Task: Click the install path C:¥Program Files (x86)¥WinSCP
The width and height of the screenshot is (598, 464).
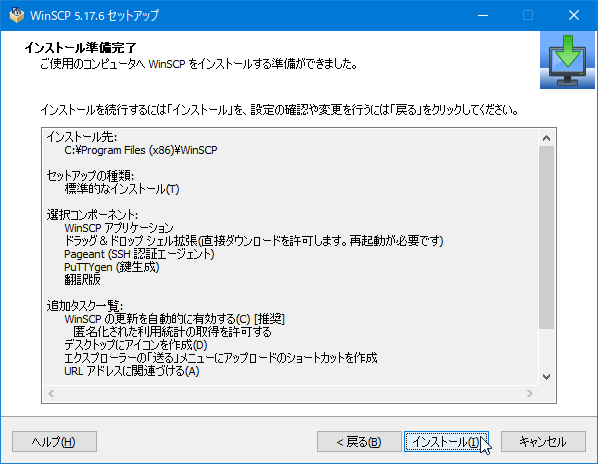Action: click(141, 150)
